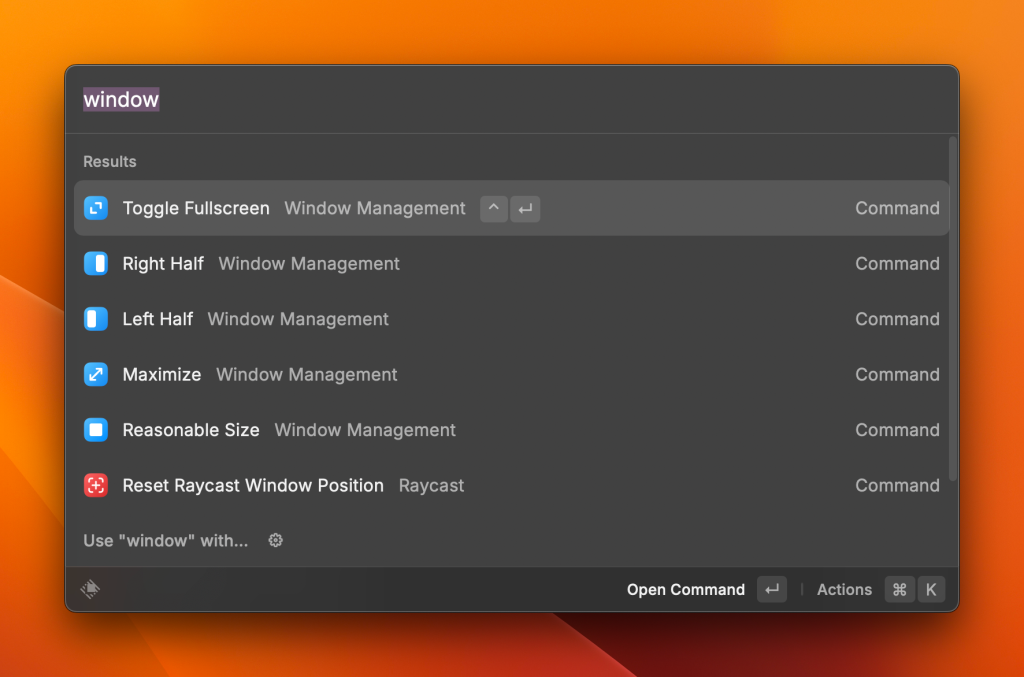Click the red Reset Raycast Window Position icon
This screenshot has width=1024, height=677.
coord(95,486)
